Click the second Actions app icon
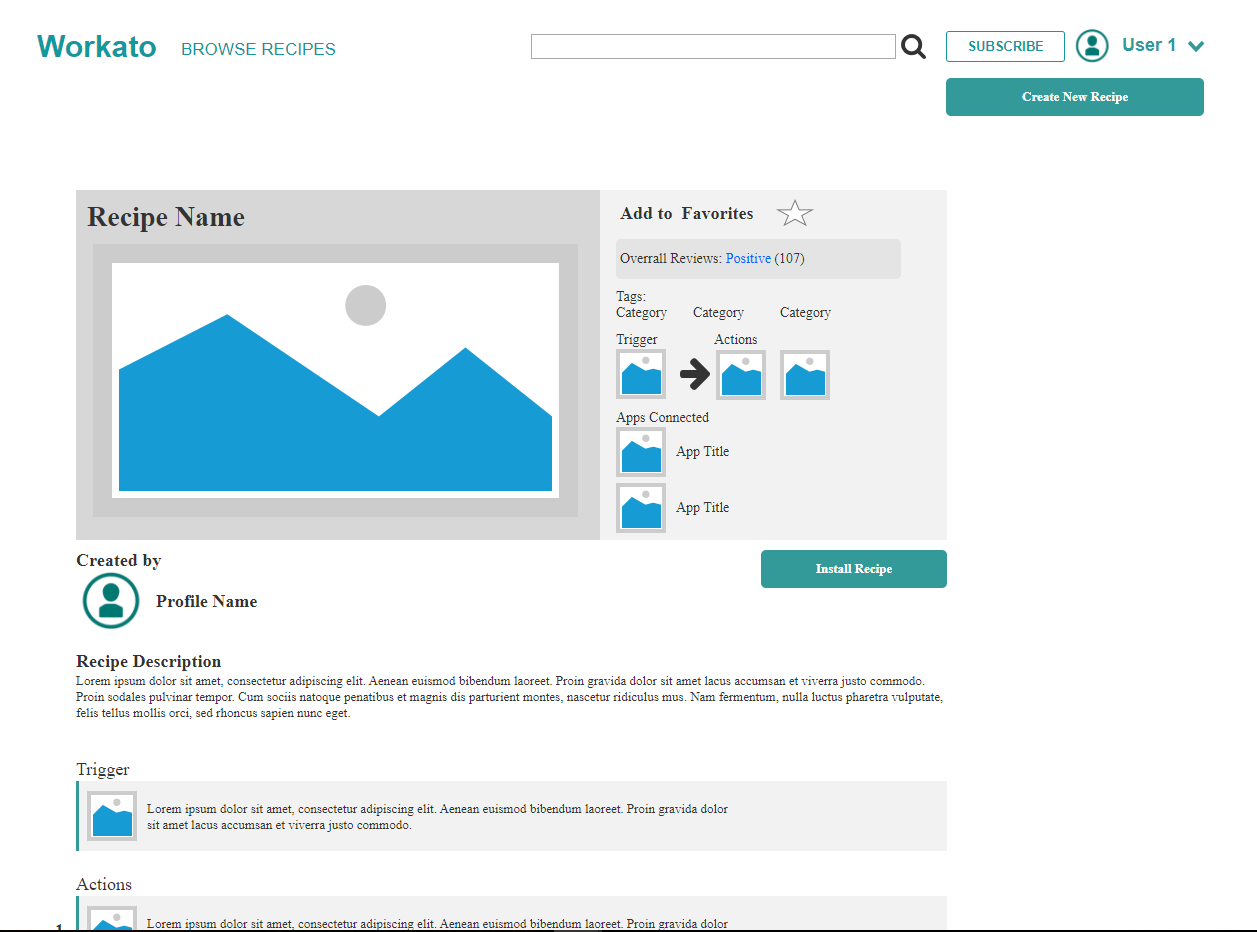 point(805,375)
